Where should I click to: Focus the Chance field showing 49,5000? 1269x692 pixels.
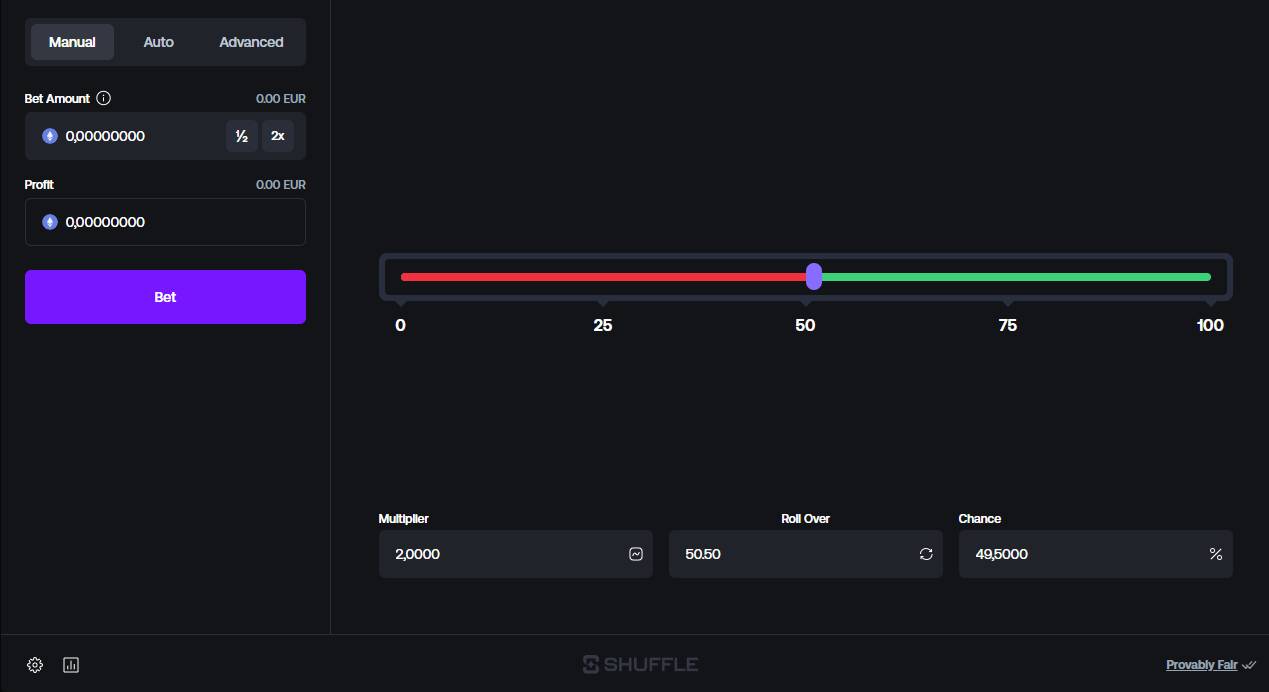point(1095,554)
